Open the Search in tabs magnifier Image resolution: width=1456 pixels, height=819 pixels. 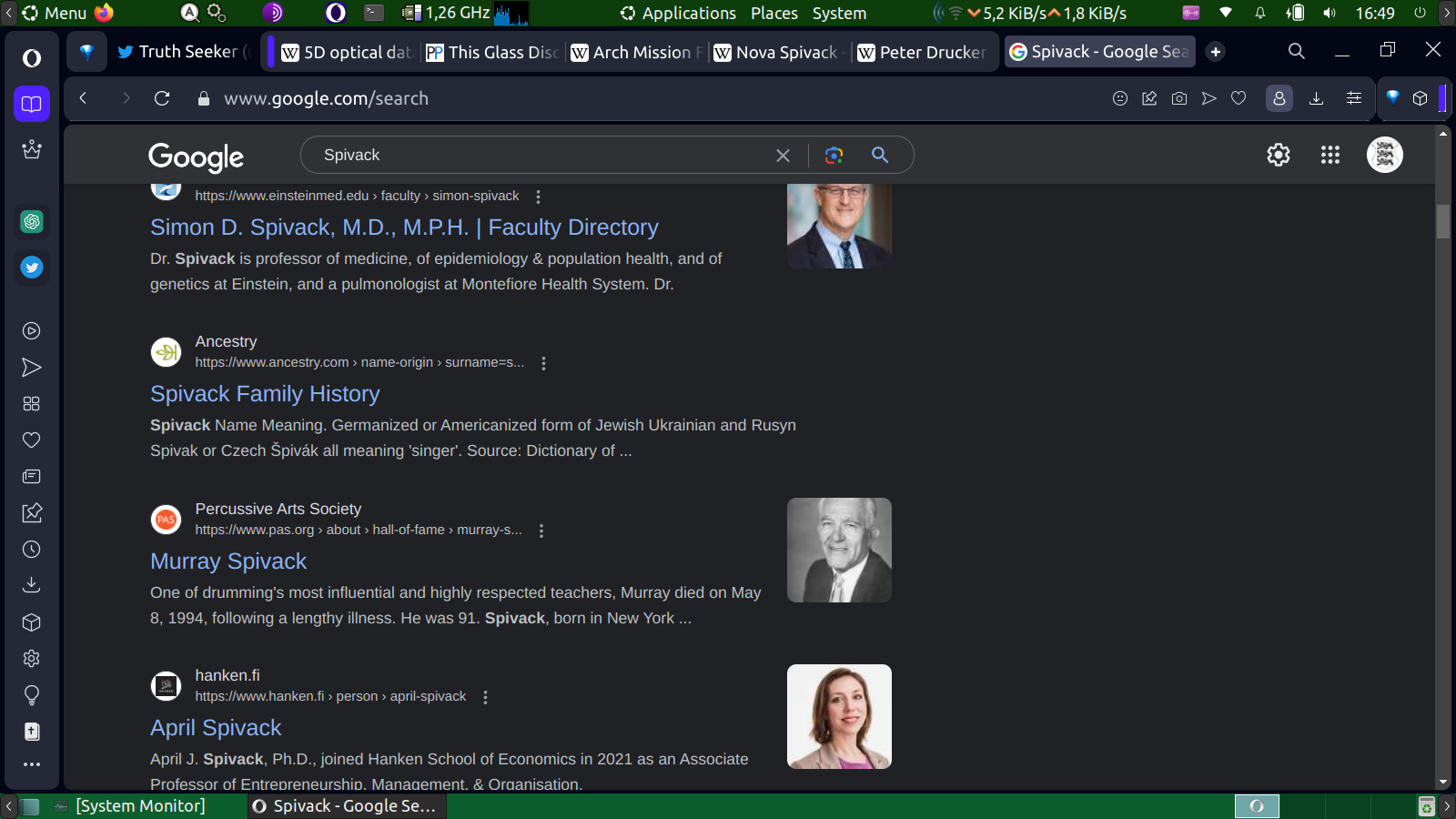[1297, 52]
